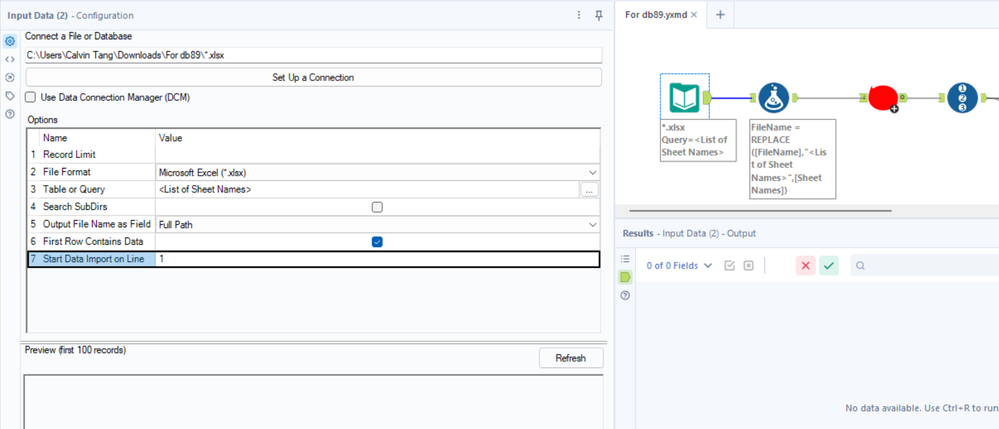The width and height of the screenshot is (999, 429).
Task: Open a new workflow tab with plus
Action: click(720, 15)
